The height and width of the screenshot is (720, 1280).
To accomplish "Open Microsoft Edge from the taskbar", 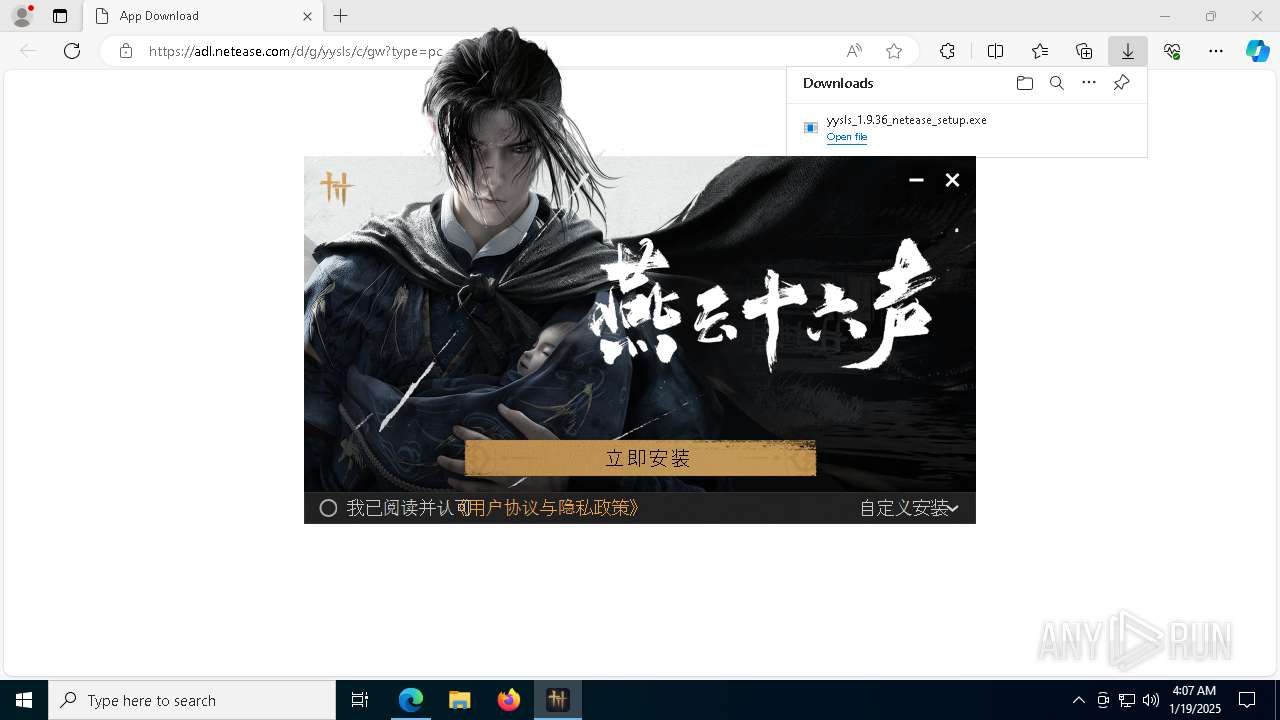I will click(411, 700).
